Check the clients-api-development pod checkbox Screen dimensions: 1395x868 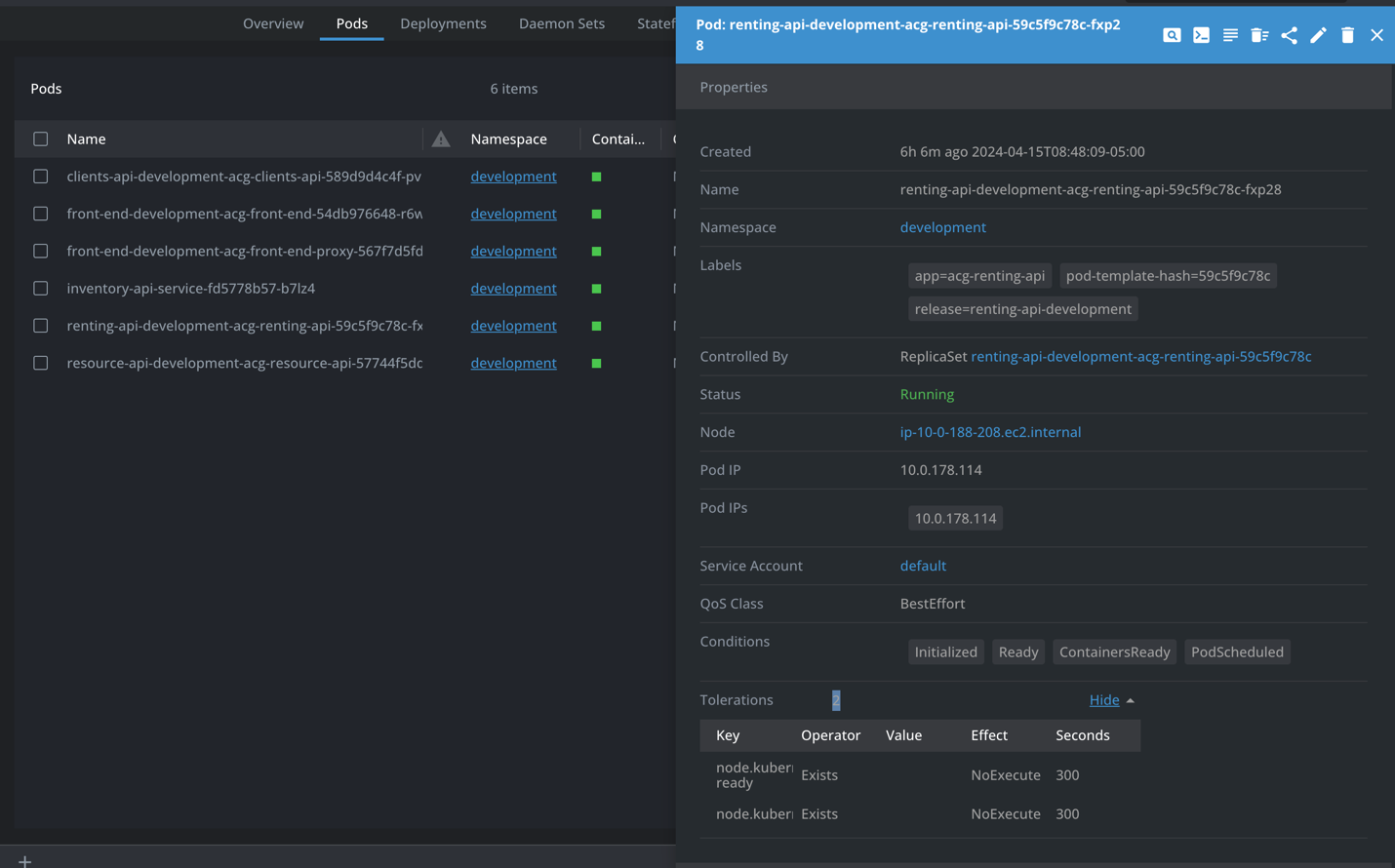pos(40,177)
